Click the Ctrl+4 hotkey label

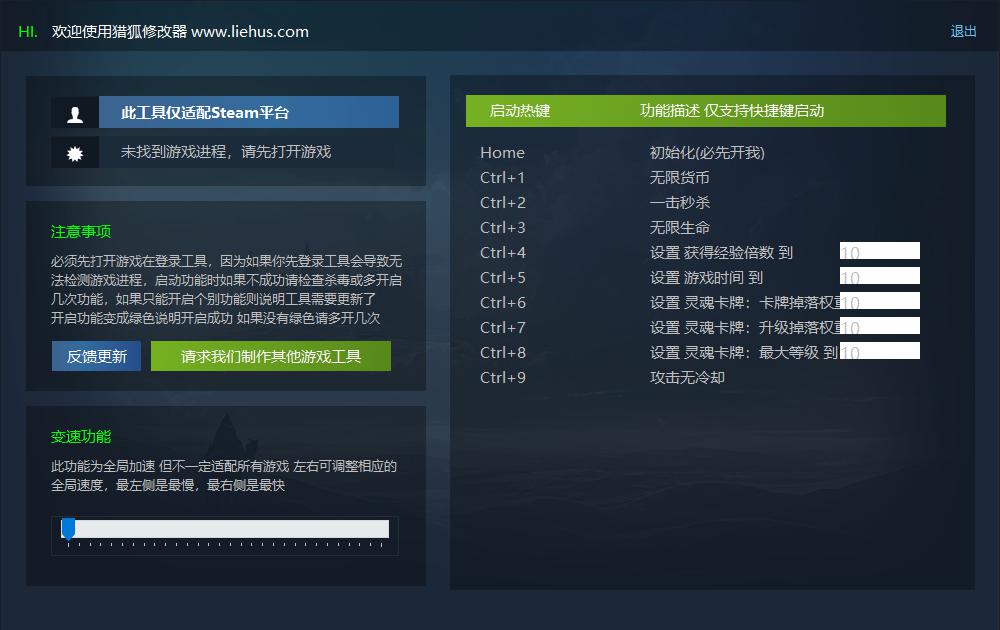pyautogui.click(x=503, y=253)
